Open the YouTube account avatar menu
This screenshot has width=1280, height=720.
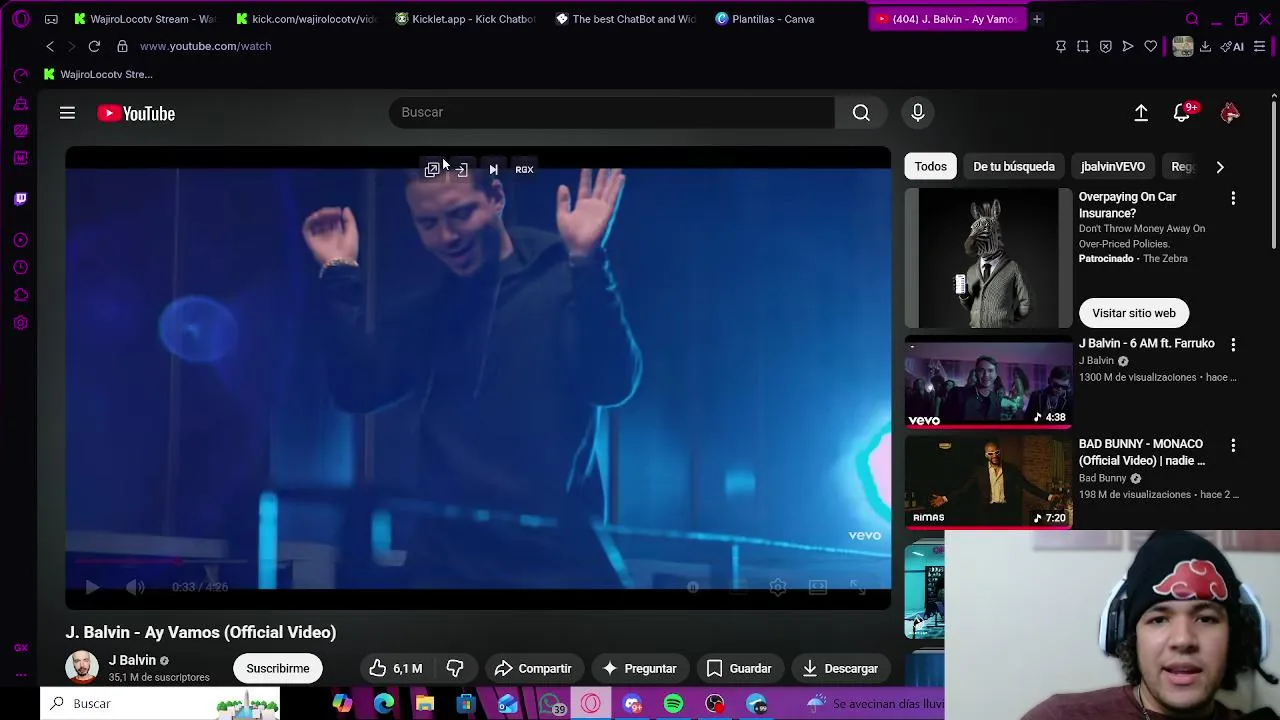tap(1230, 113)
